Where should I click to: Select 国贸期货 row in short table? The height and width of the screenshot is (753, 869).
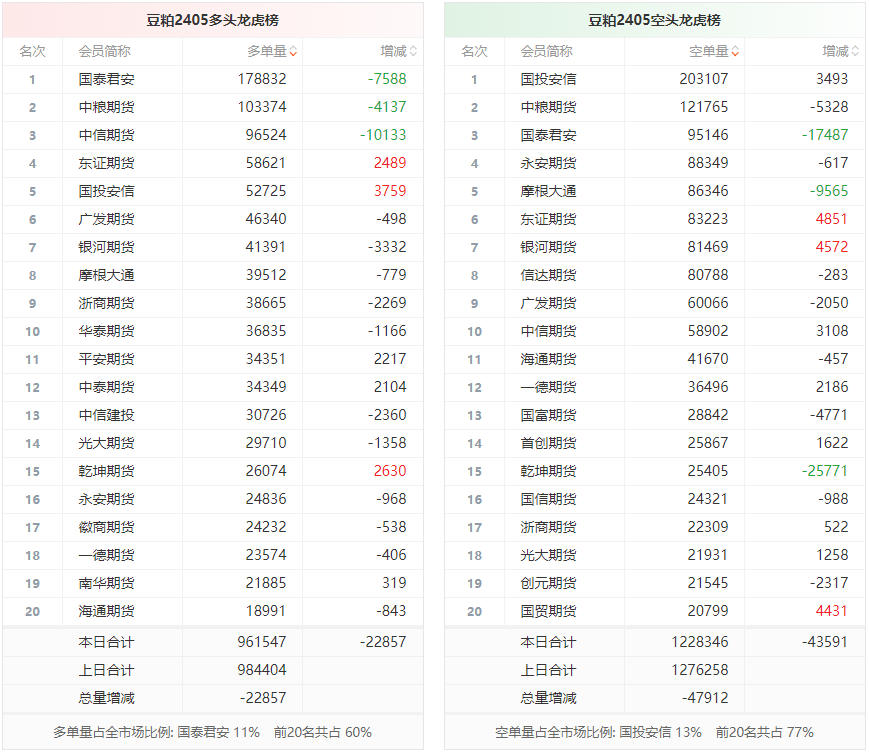pyautogui.click(x=655, y=611)
